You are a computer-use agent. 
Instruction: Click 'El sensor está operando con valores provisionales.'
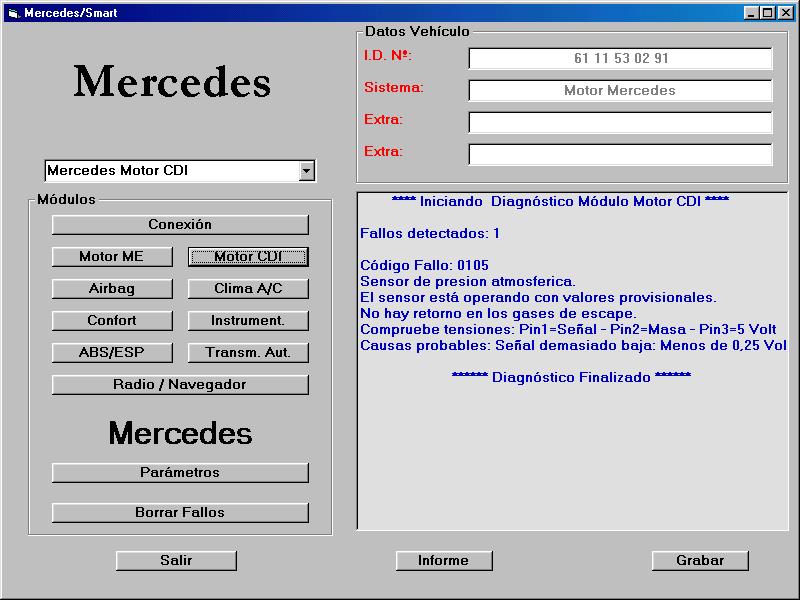pos(538,297)
